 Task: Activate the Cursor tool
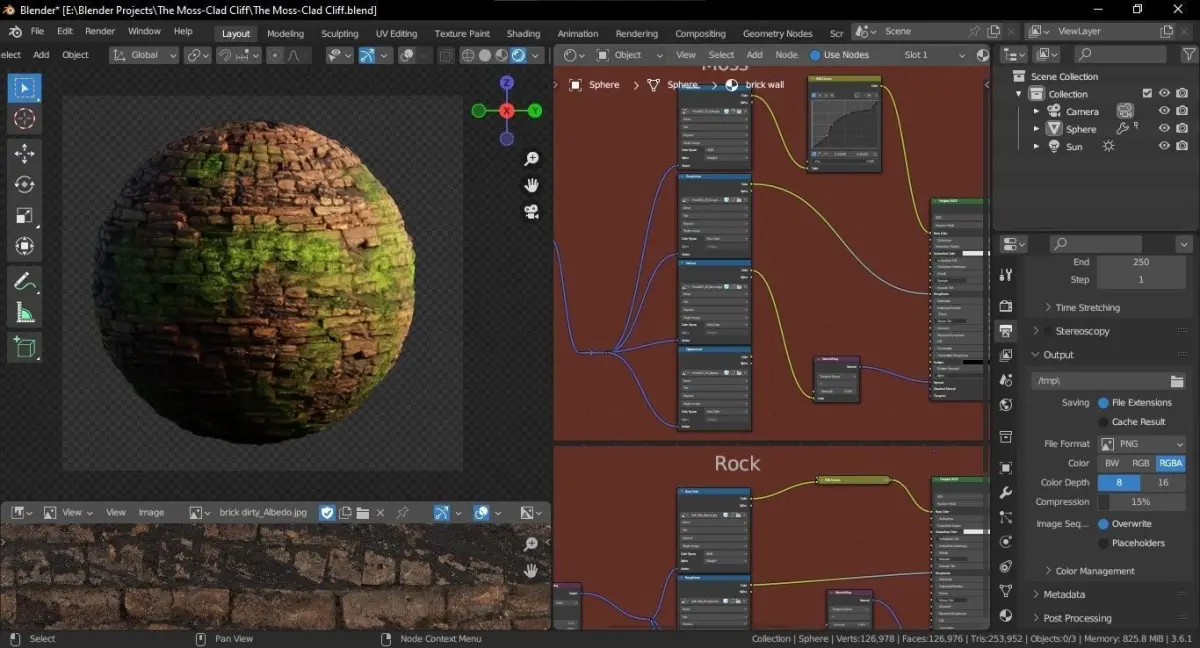(x=25, y=119)
